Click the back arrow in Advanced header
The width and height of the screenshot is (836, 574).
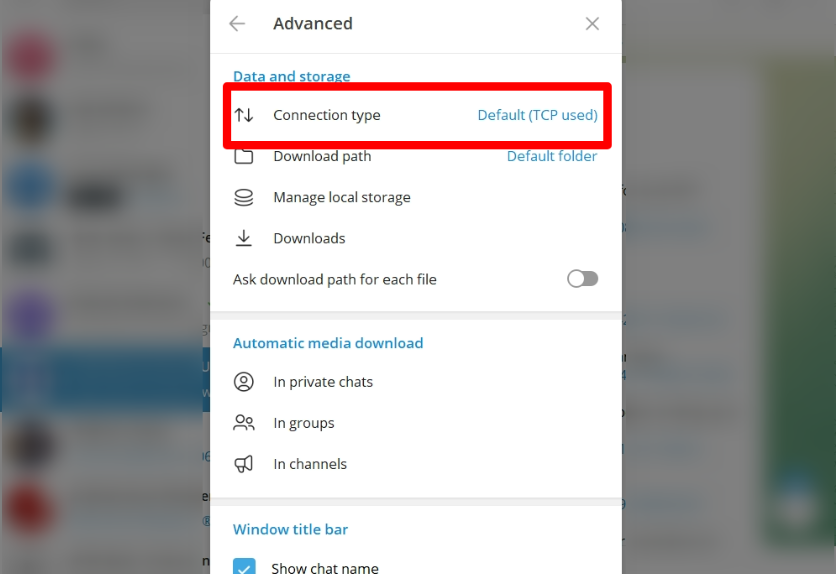coord(237,24)
